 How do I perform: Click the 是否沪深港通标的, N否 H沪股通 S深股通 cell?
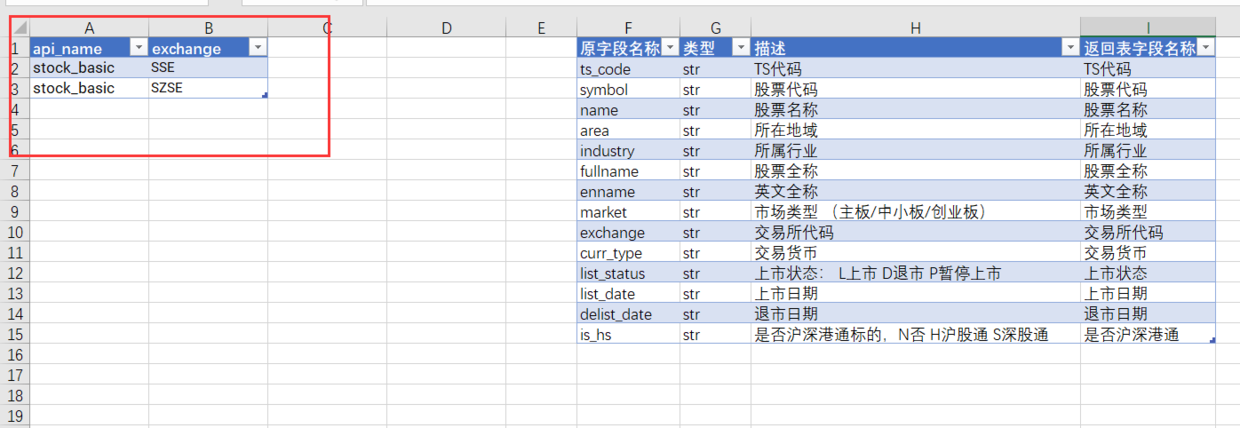(915, 334)
